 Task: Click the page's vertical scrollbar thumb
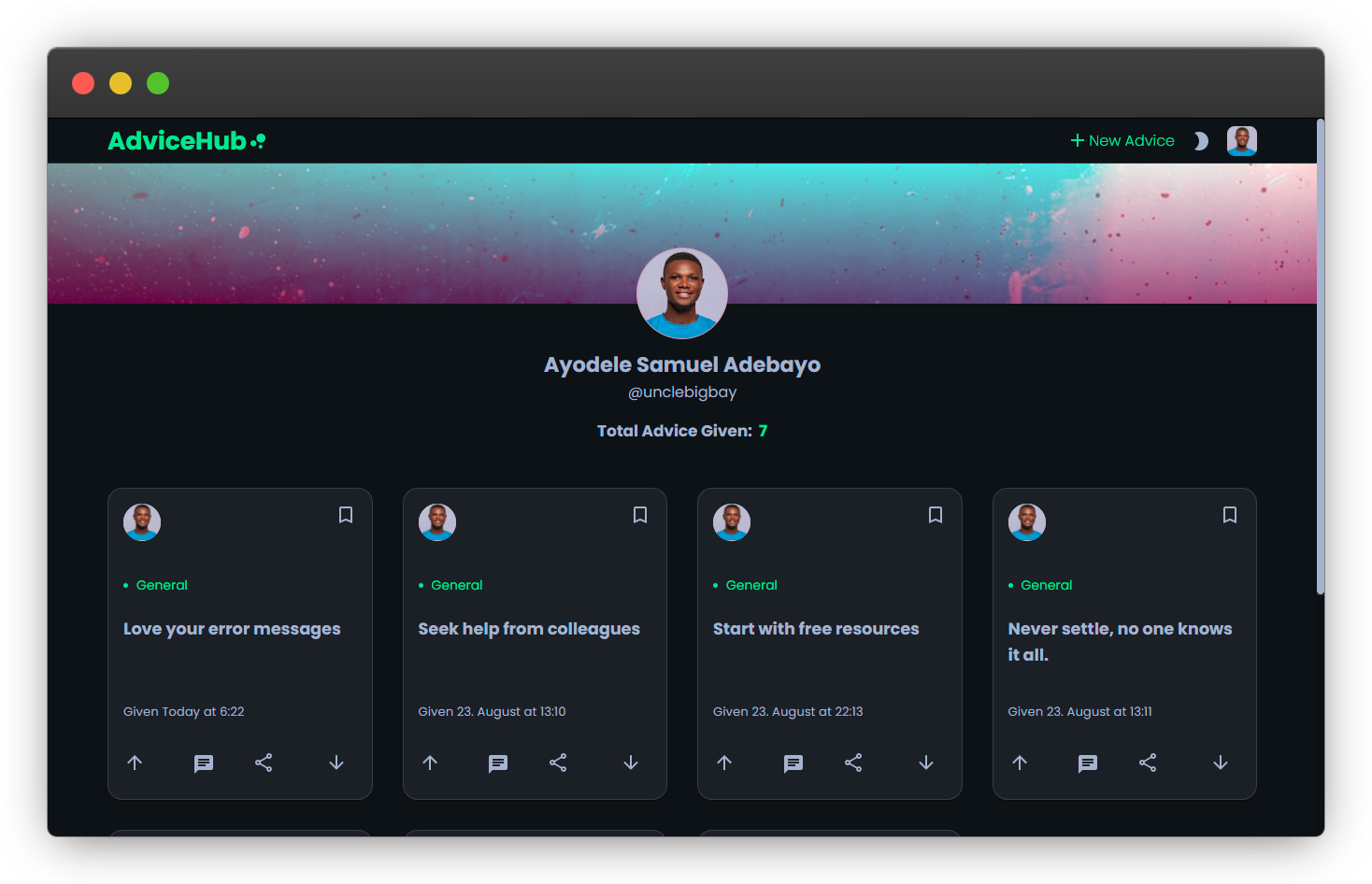tap(1321, 356)
